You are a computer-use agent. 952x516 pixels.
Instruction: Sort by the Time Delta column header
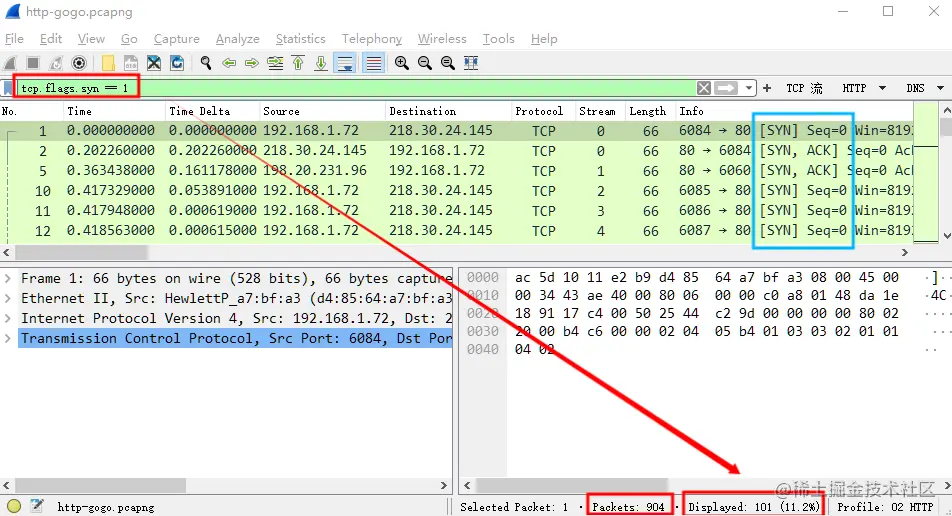pyautogui.click(x=212, y=112)
